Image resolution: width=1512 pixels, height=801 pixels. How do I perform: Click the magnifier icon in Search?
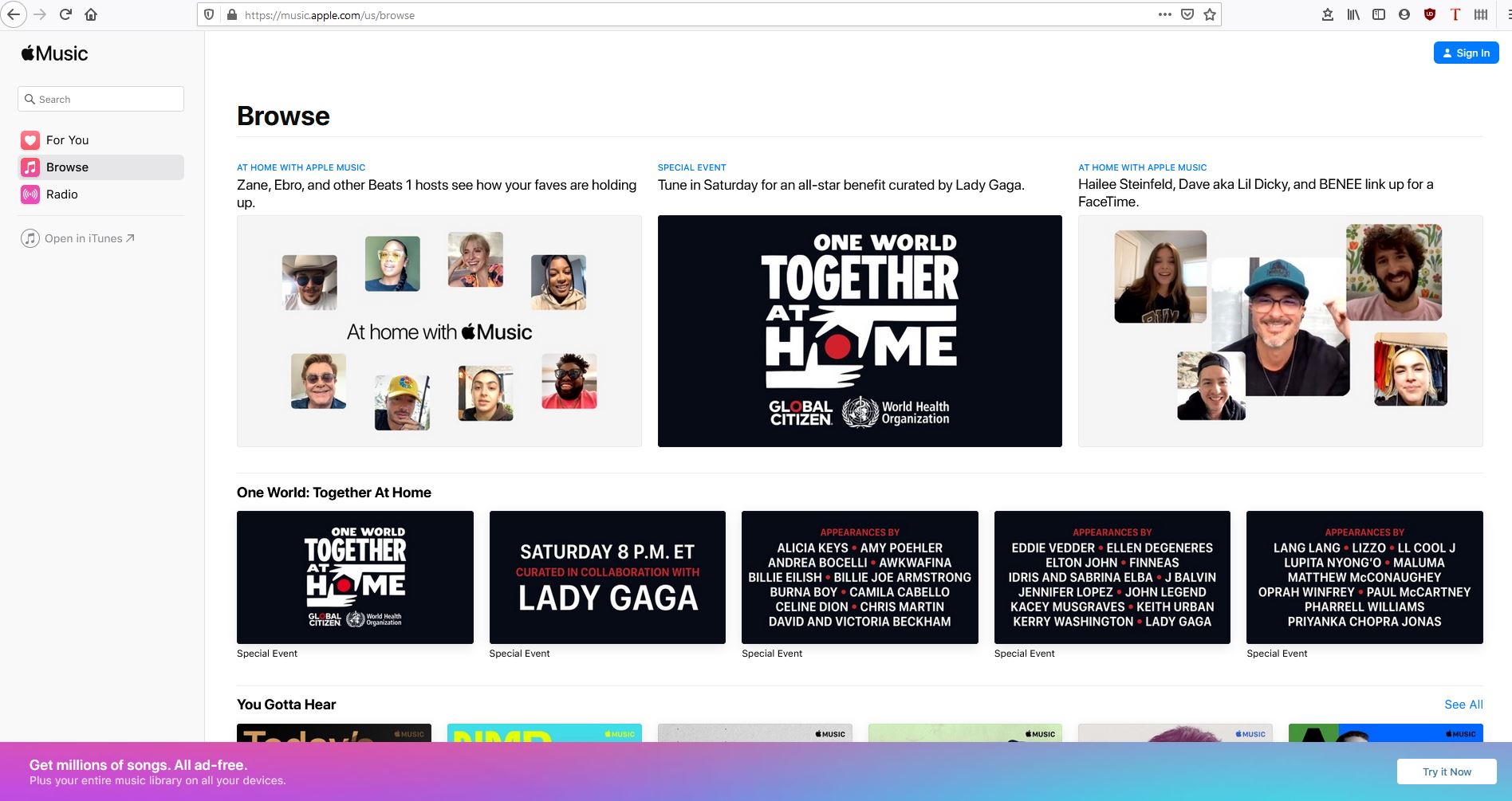point(30,100)
